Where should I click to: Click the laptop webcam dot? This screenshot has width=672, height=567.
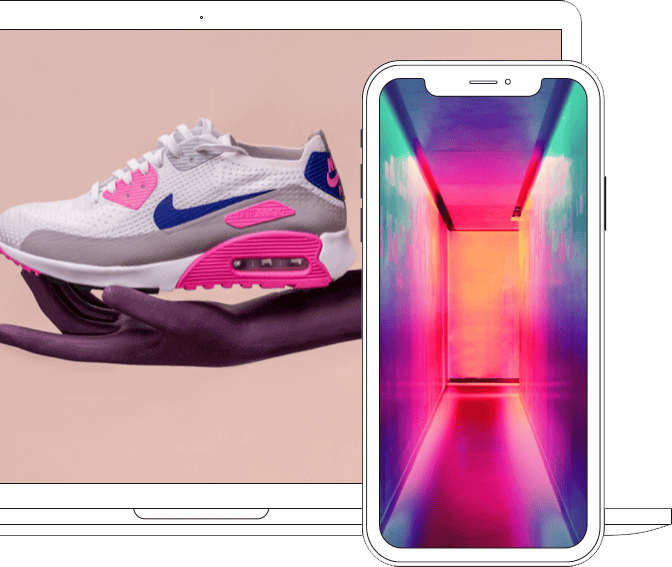coord(201,18)
